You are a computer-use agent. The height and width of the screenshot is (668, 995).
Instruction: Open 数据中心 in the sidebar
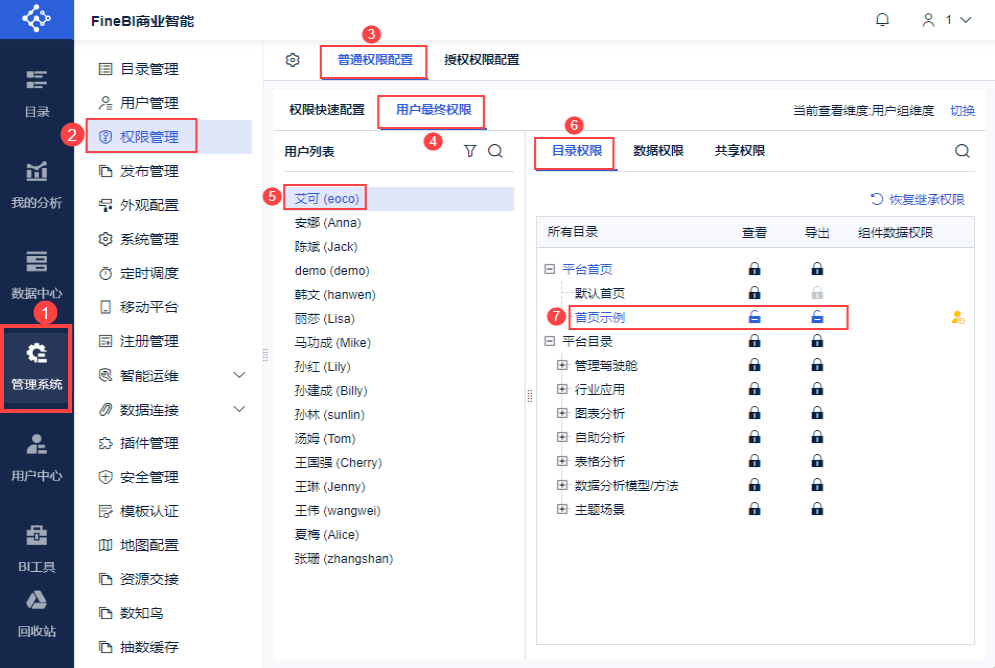pyautogui.click(x=37, y=275)
